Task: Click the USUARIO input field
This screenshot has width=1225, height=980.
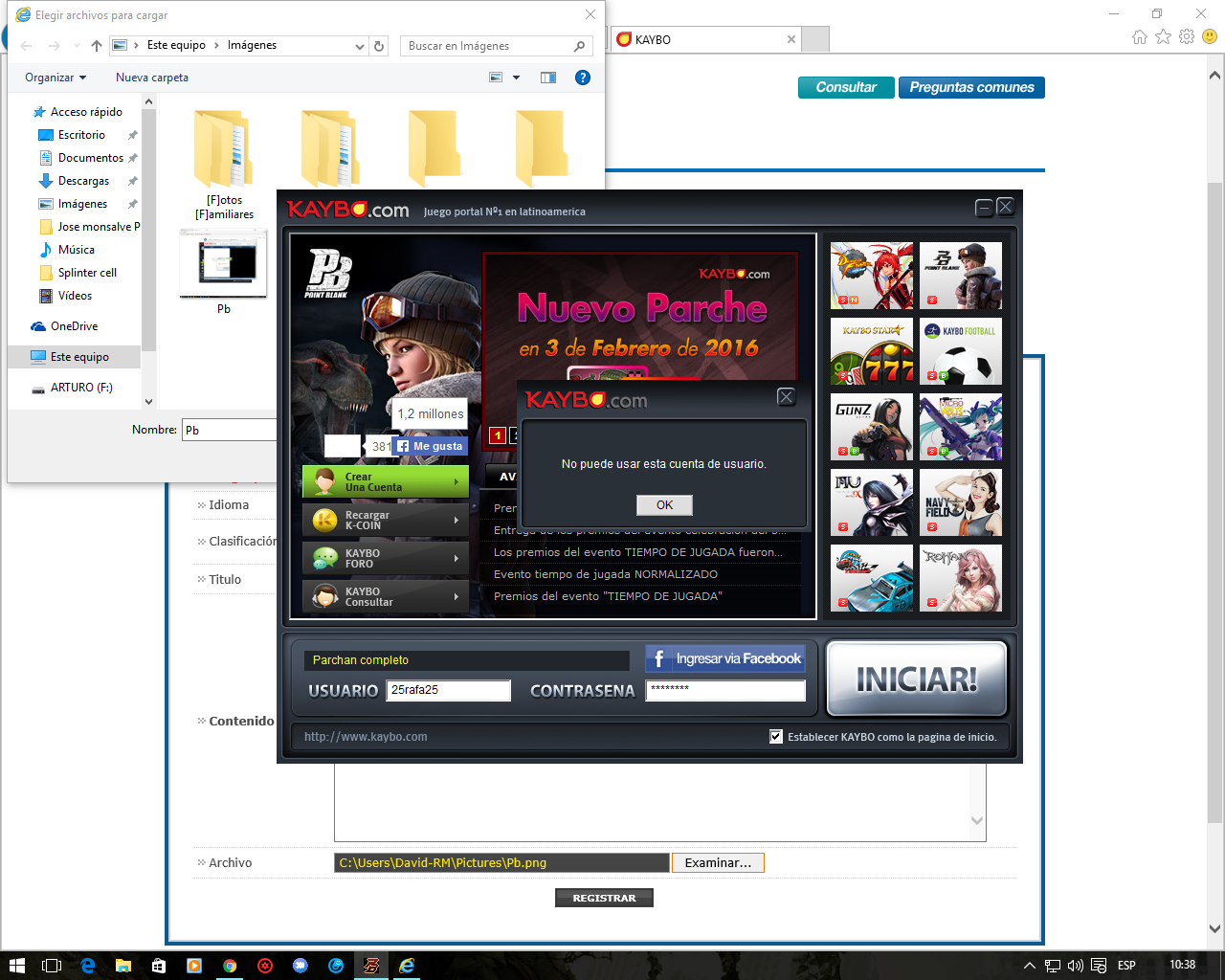Action: [x=448, y=690]
